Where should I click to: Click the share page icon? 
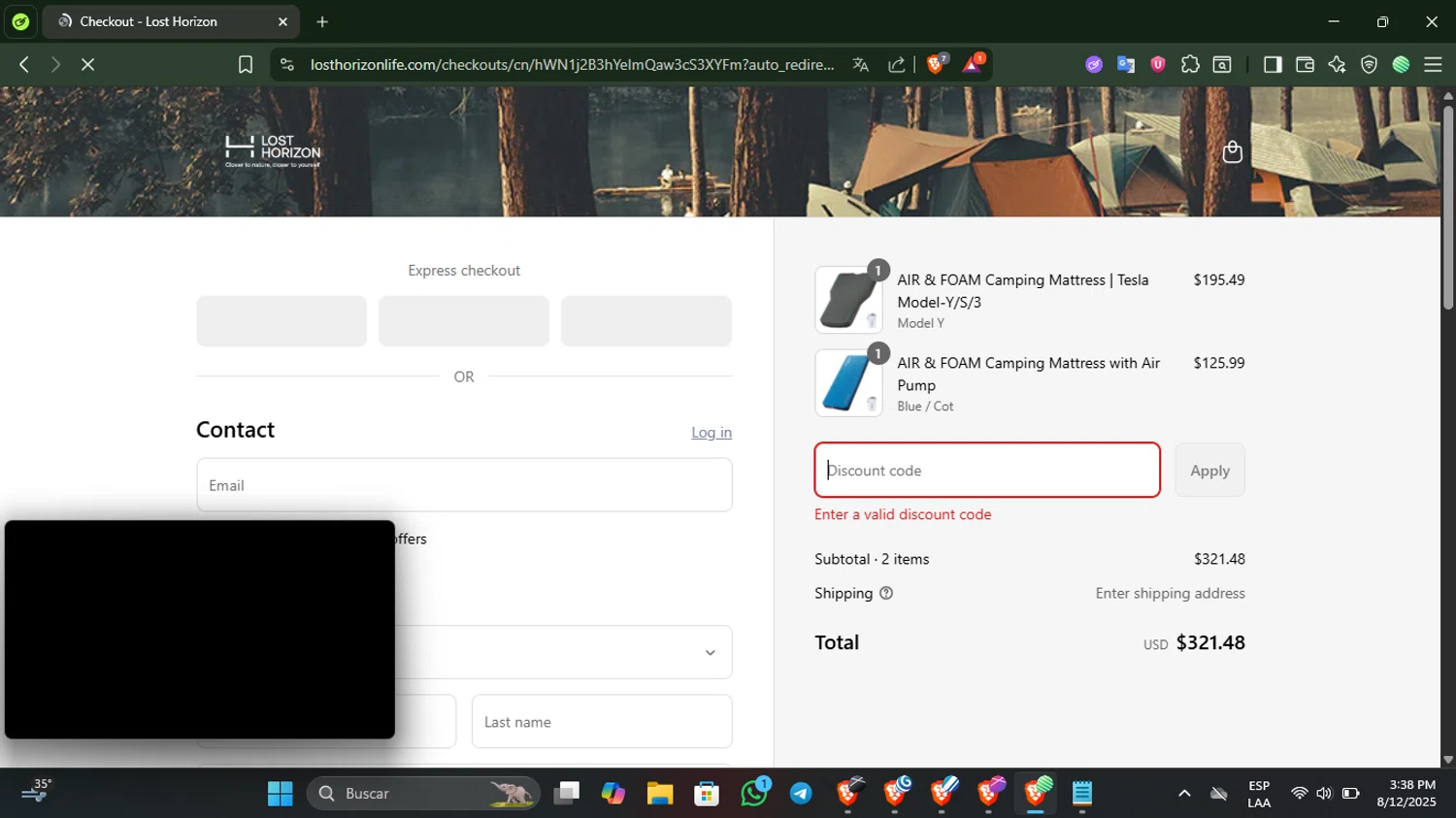tap(897, 64)
